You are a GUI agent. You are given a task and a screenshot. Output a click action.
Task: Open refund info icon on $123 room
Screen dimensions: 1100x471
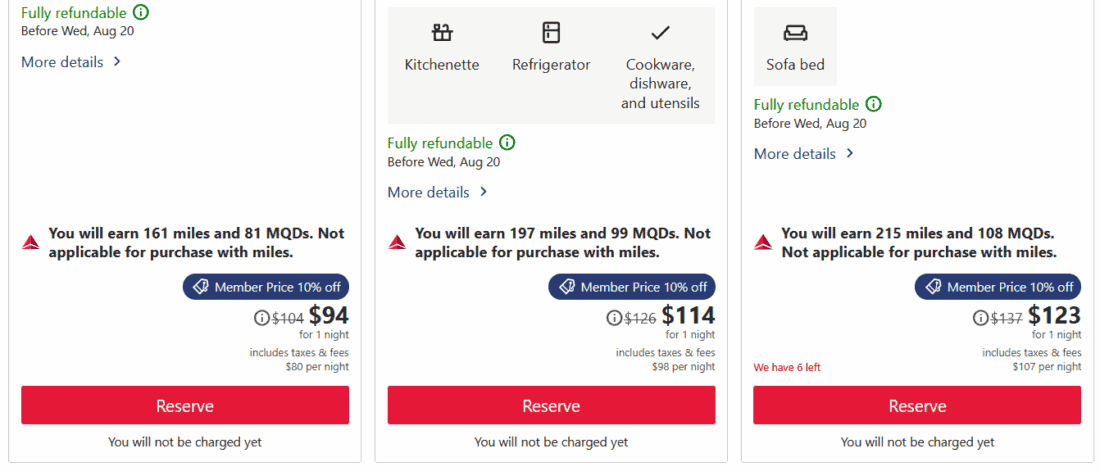pos(873,104)
